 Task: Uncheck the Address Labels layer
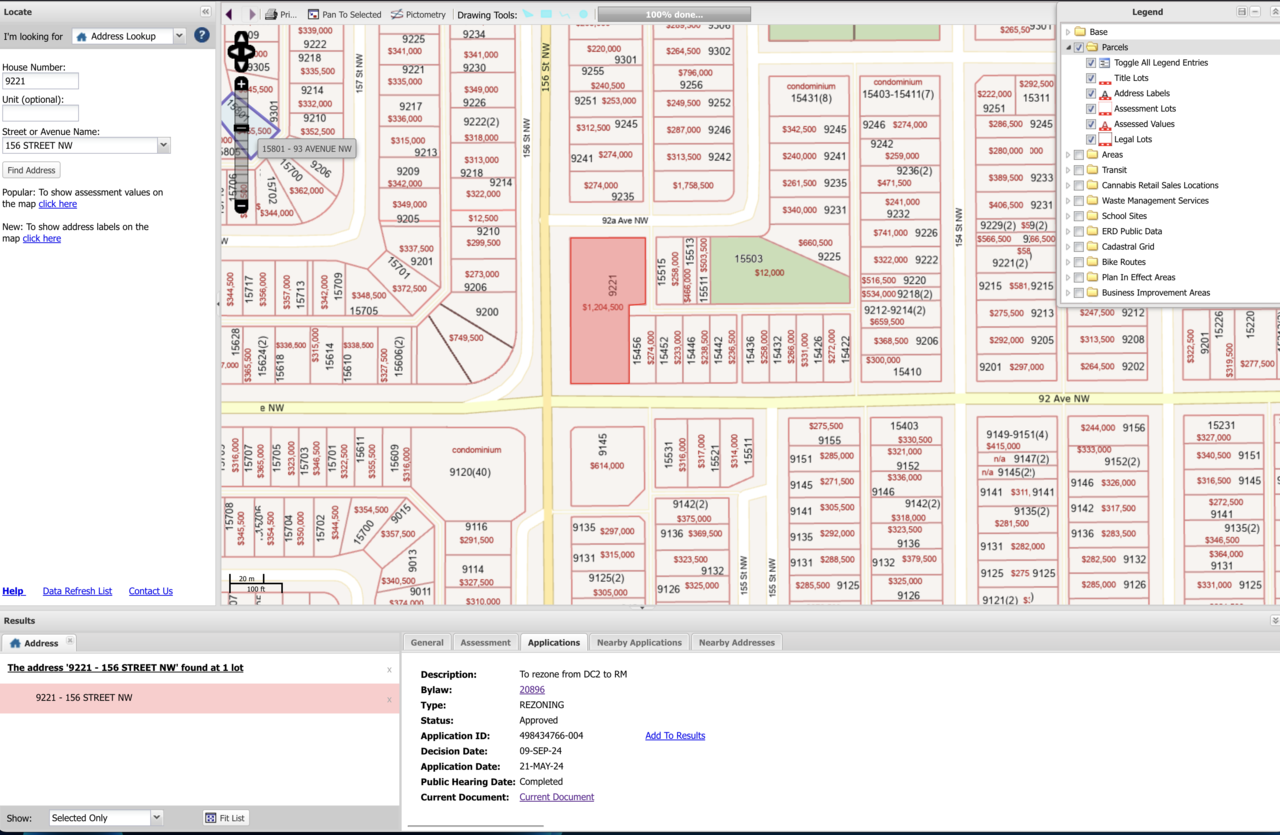pyautogui.click(x=1091, y=93)
